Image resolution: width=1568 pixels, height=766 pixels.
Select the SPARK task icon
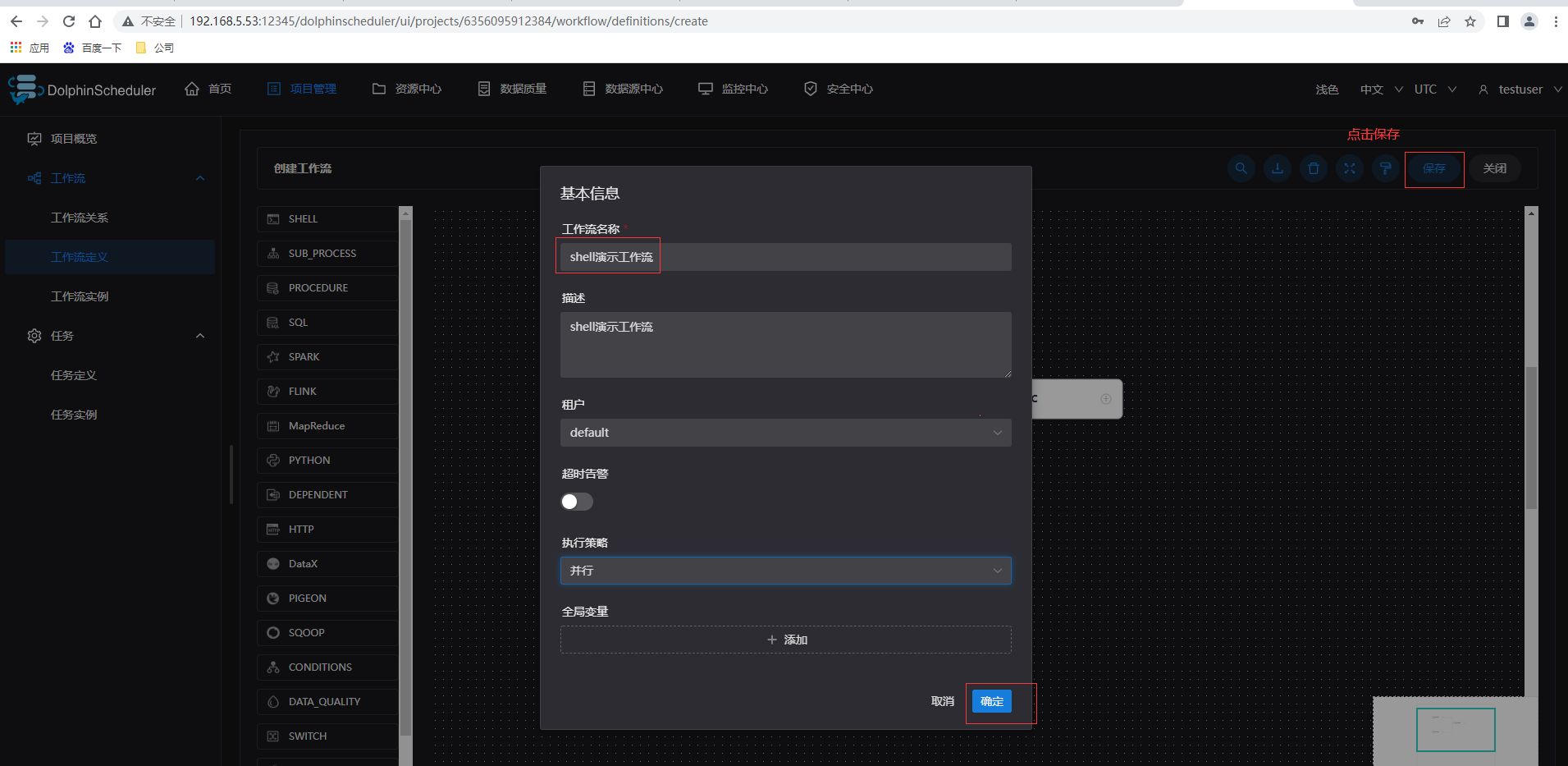tap(273, 357)
